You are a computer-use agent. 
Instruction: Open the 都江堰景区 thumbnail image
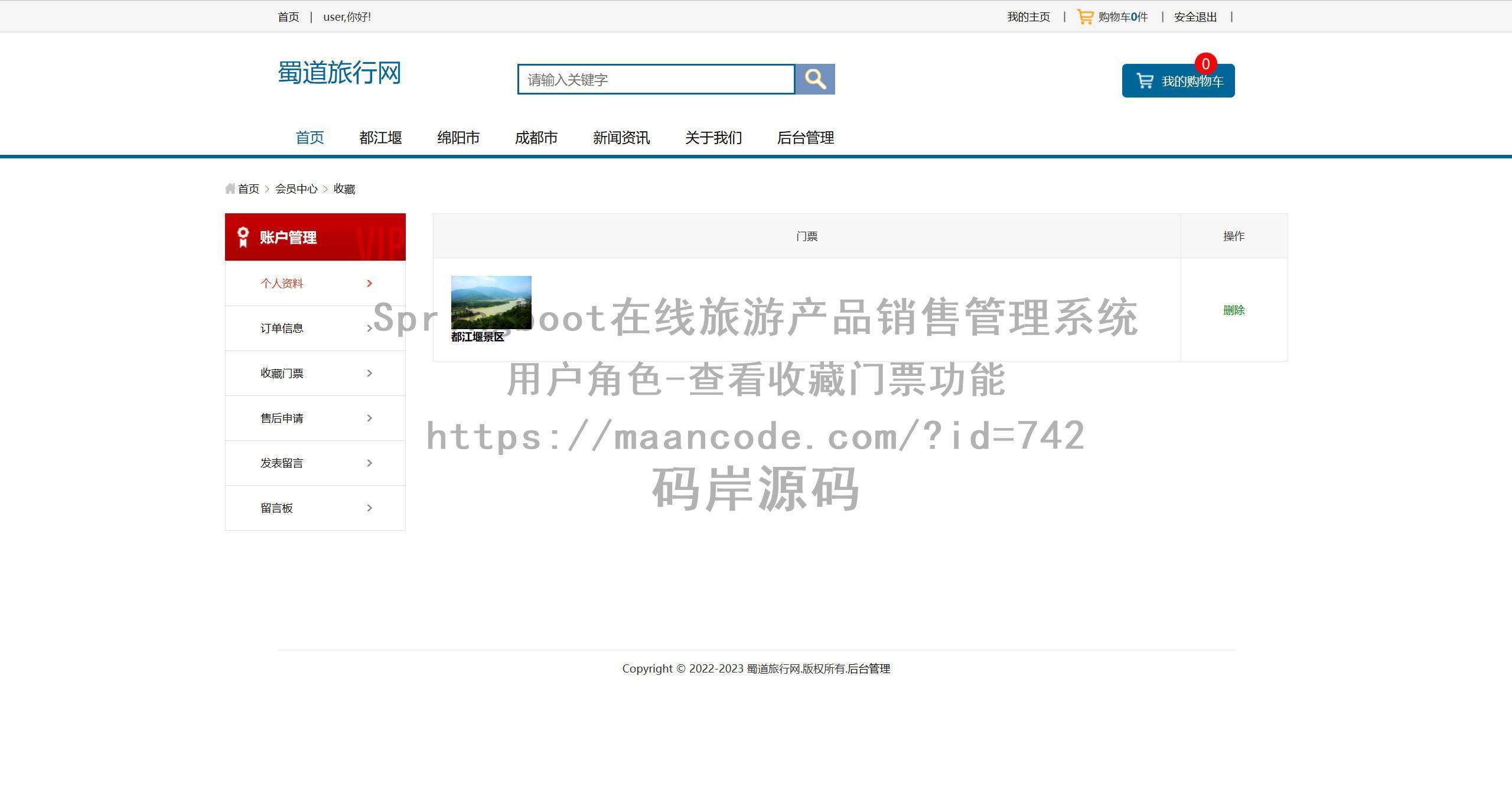point(491,303)
